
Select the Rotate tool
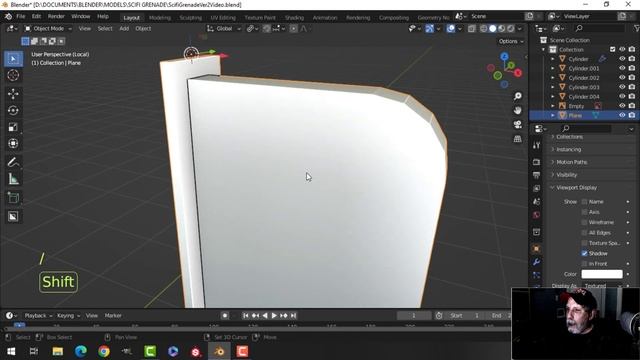point(13,111)
